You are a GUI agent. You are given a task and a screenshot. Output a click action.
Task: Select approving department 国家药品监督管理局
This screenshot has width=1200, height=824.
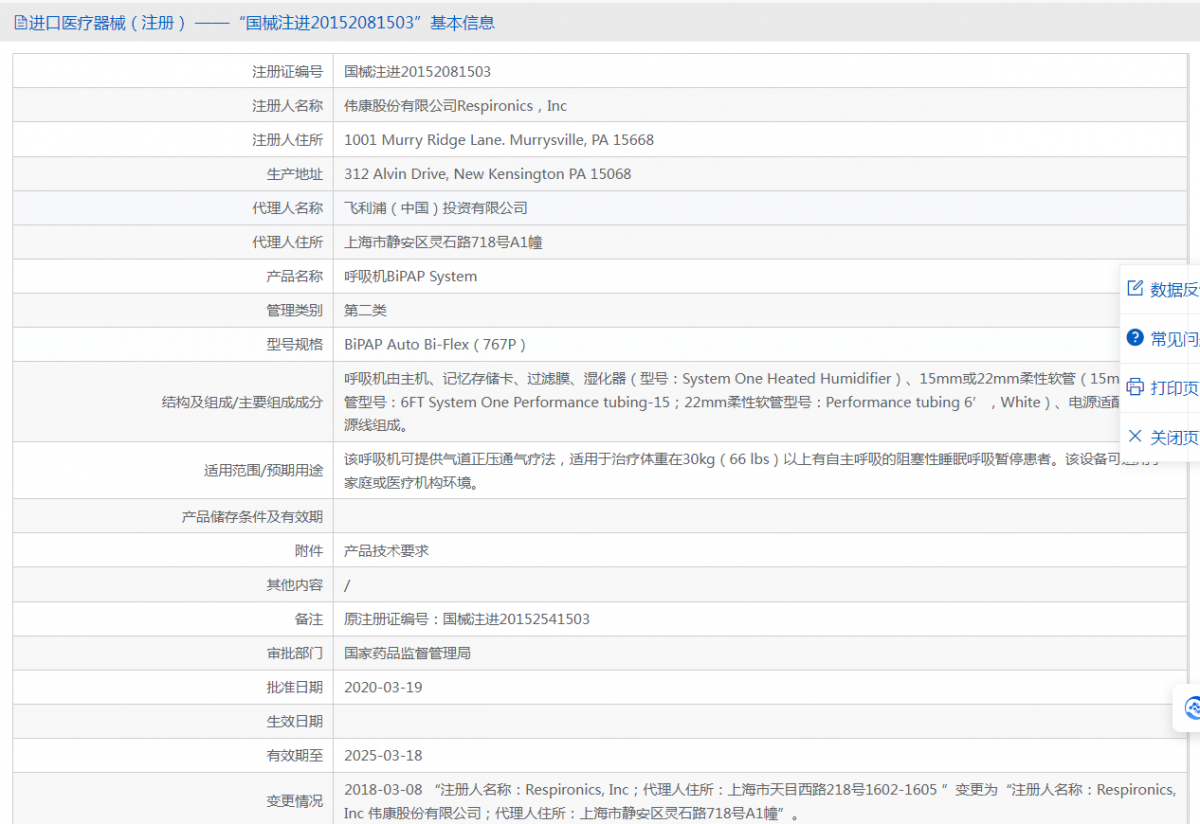407,653
